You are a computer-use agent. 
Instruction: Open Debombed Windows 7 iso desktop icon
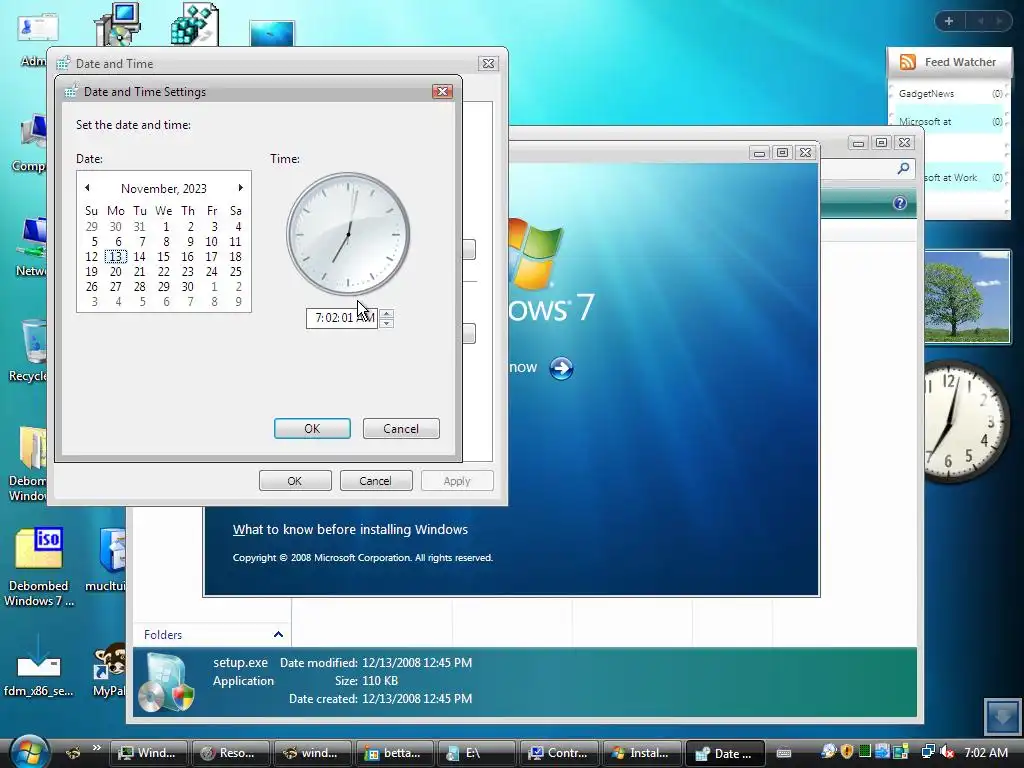click(x=39, y=567)
